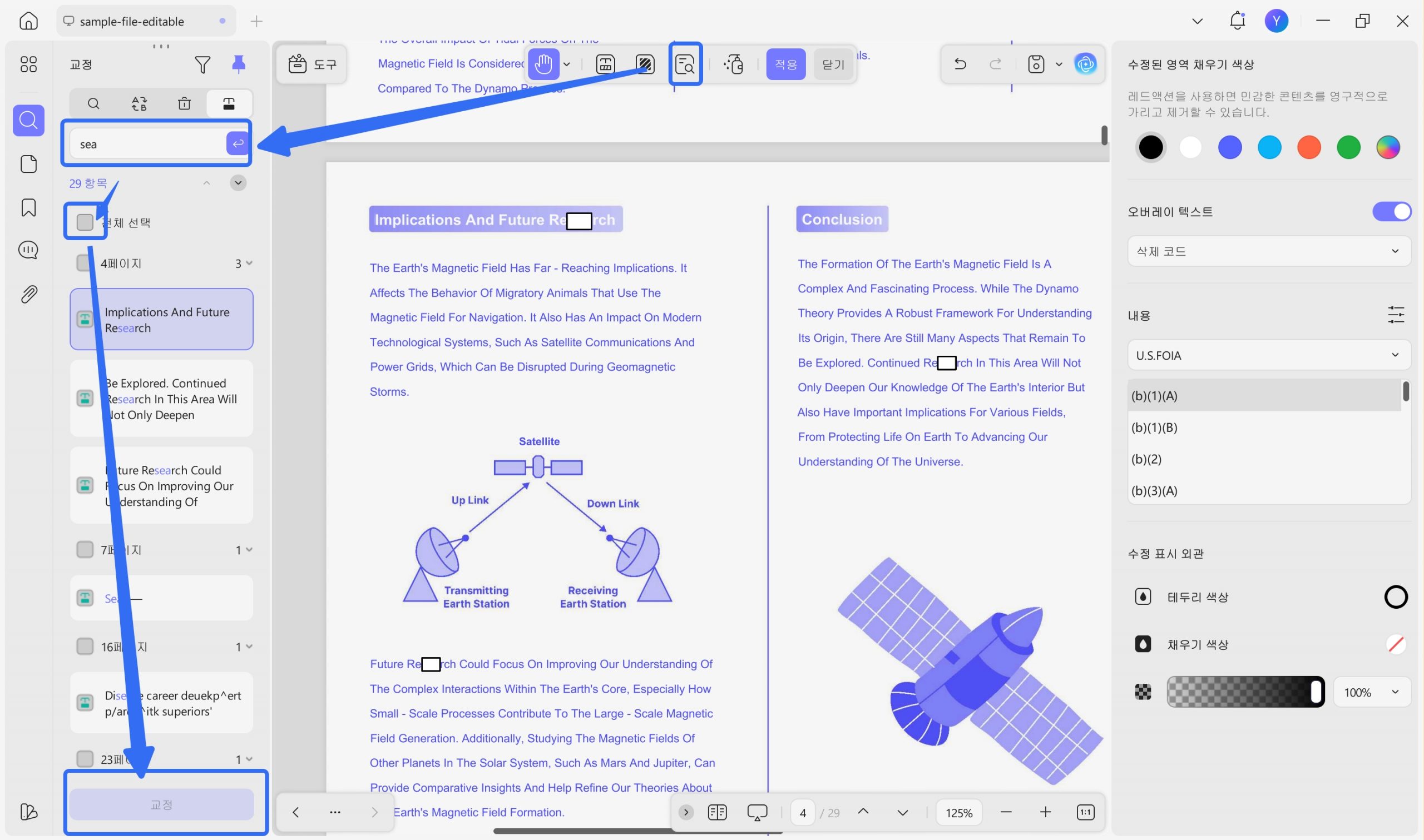The width and height of the screenshot is (1424, 840).
Task: Collapse the 4페이지 results group
Action: coord(249,262)
